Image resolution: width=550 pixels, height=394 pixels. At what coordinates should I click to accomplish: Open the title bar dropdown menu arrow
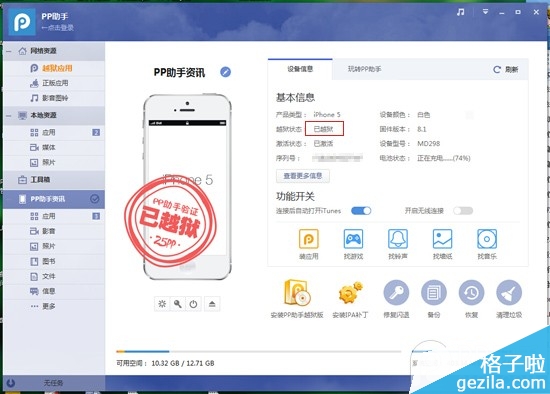[x=485, y=12]
